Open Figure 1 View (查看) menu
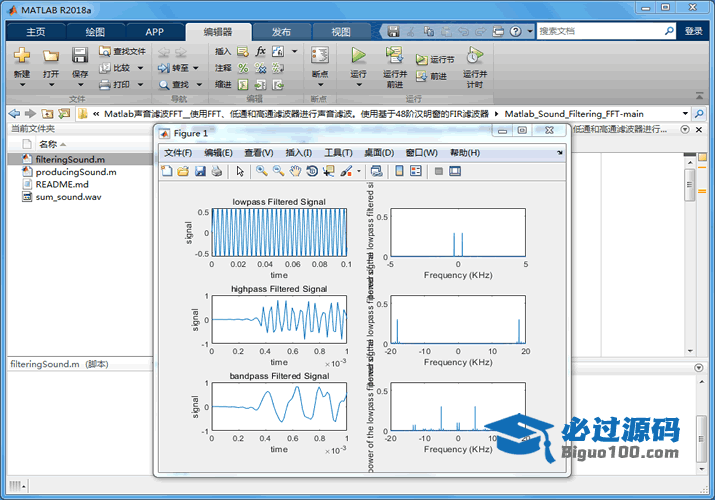 pyautogui.click(x=259, y=153)
